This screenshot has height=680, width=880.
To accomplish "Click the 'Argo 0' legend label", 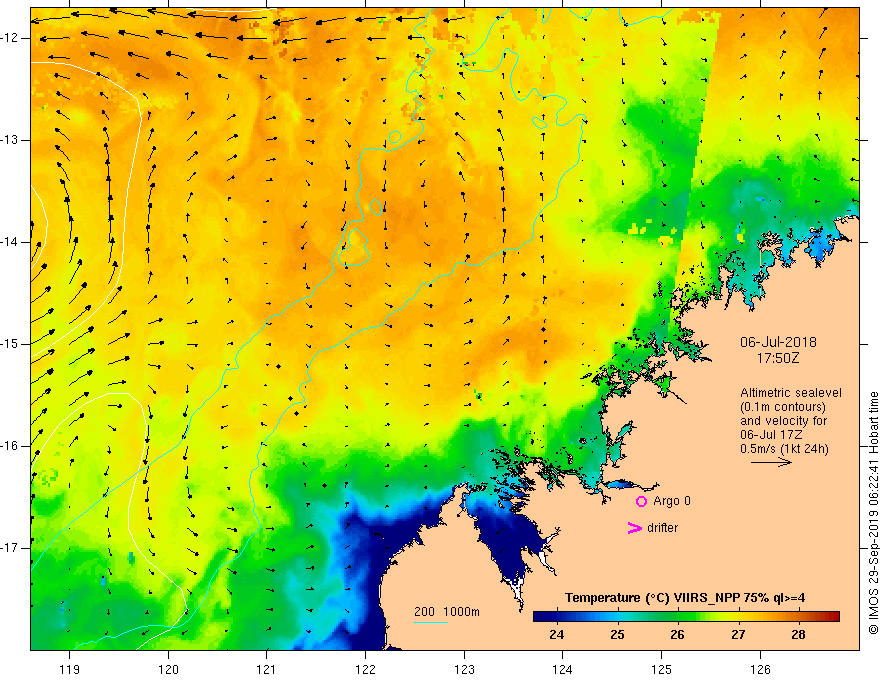I will click(672, 501).
